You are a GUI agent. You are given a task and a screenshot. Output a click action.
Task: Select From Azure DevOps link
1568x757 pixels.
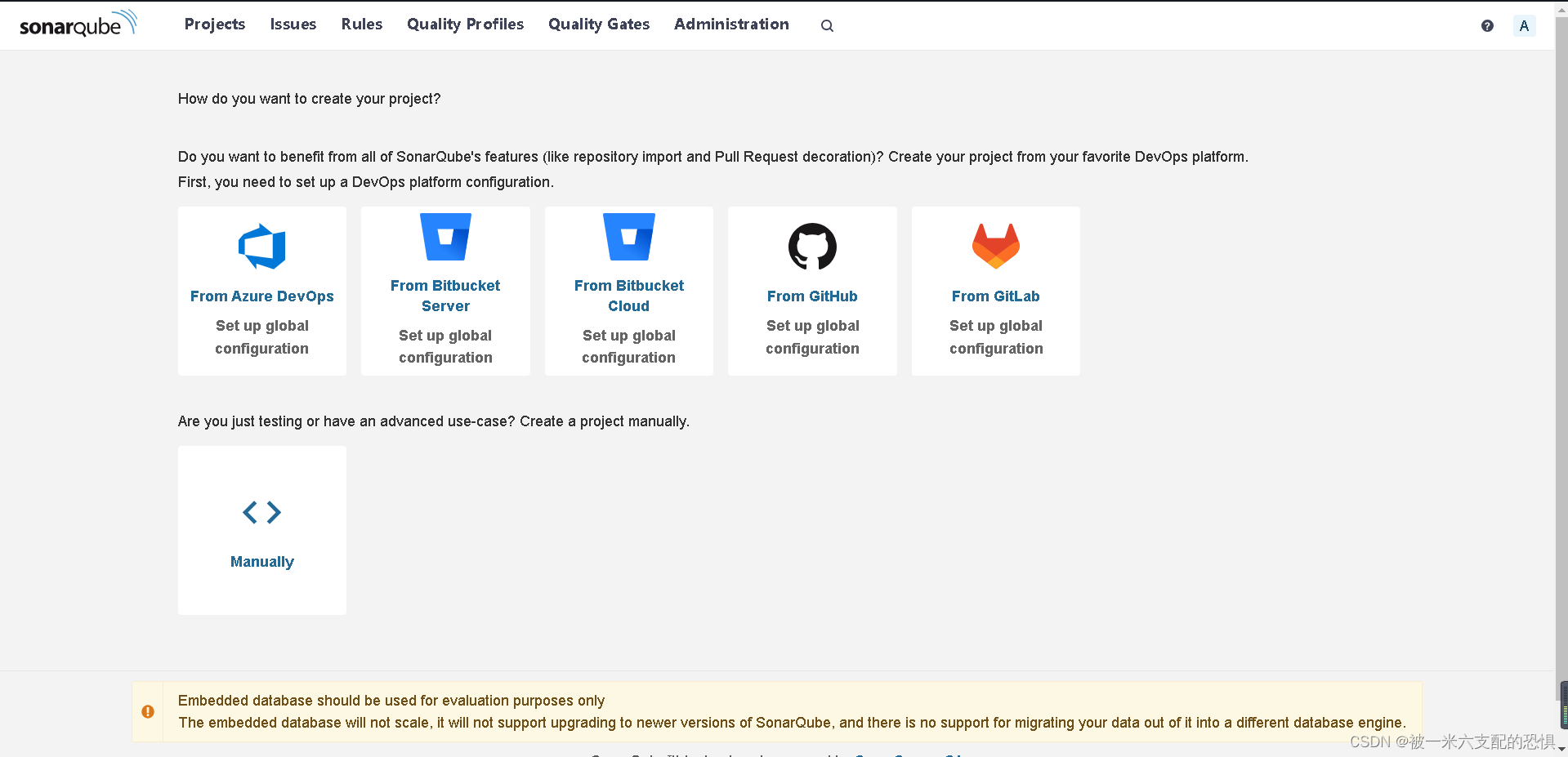click(262, 296)
